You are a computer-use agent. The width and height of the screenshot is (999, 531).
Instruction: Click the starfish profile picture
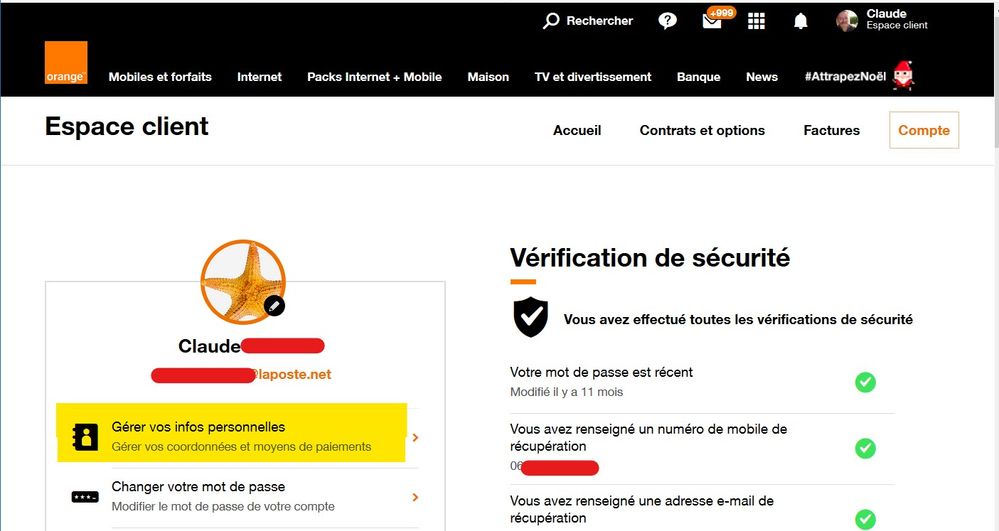click(x=242, y=283)
